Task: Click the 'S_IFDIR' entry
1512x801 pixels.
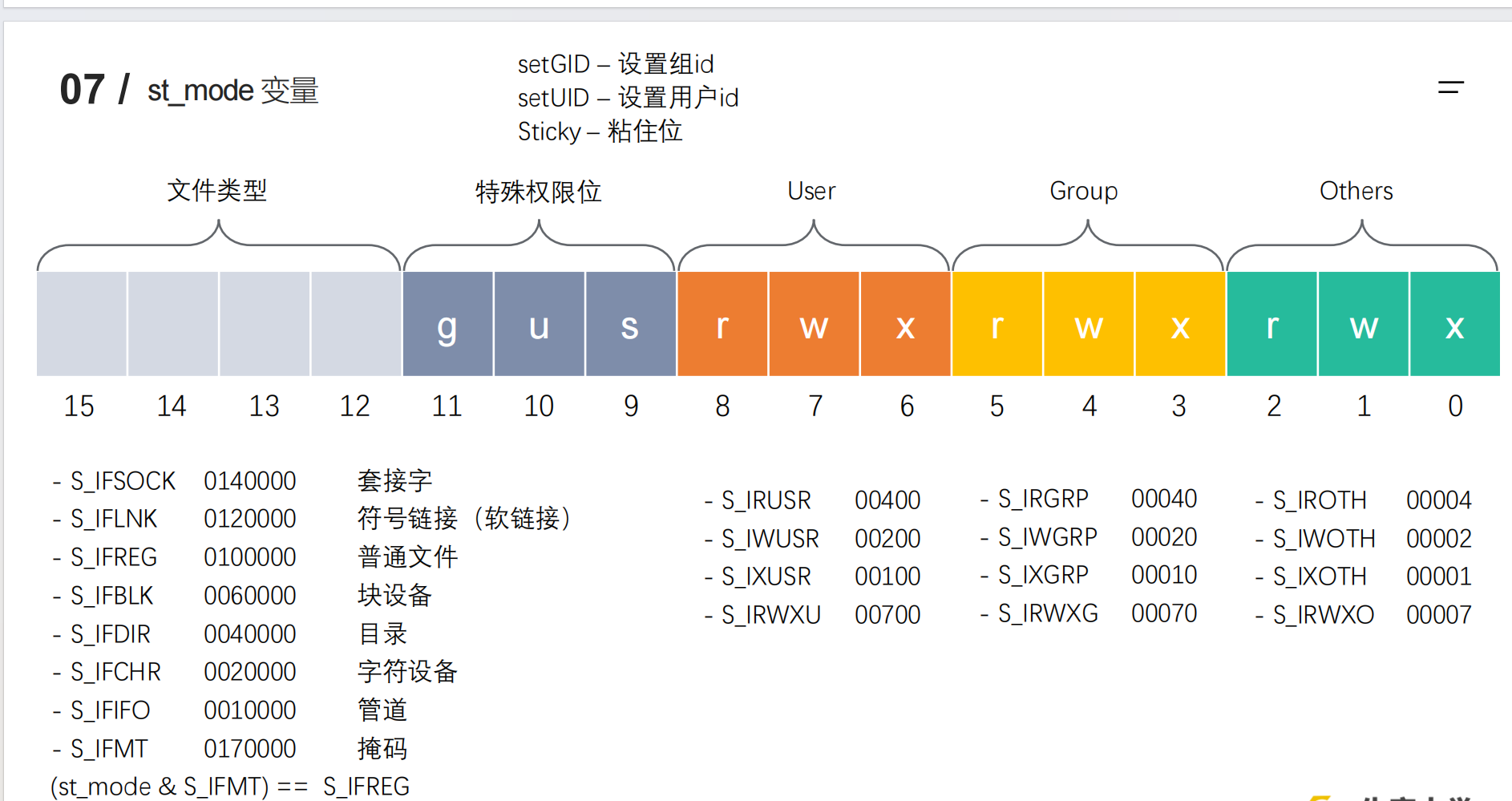Action: coord(111,634)
